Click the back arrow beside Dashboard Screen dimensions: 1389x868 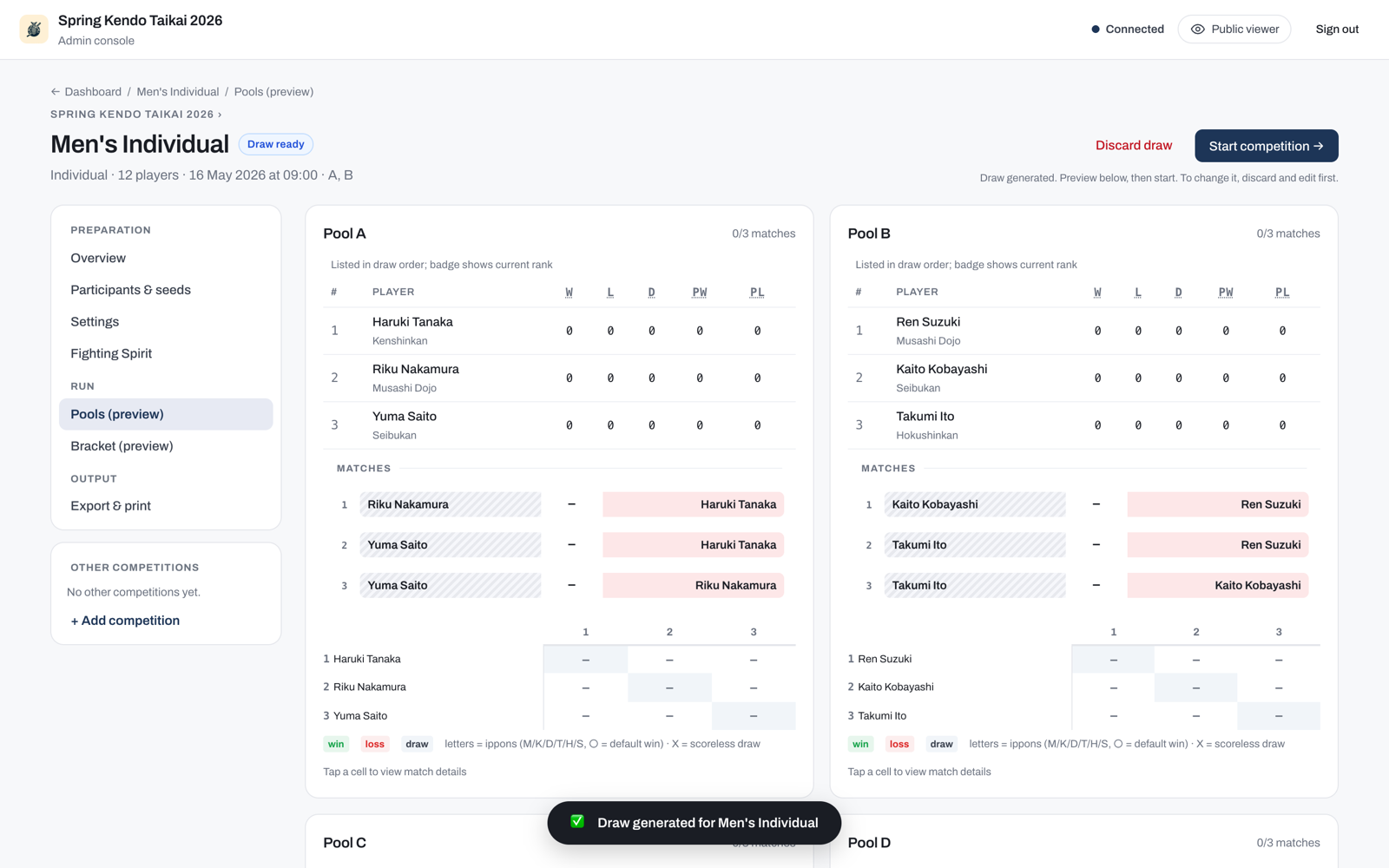coord(56,92)
